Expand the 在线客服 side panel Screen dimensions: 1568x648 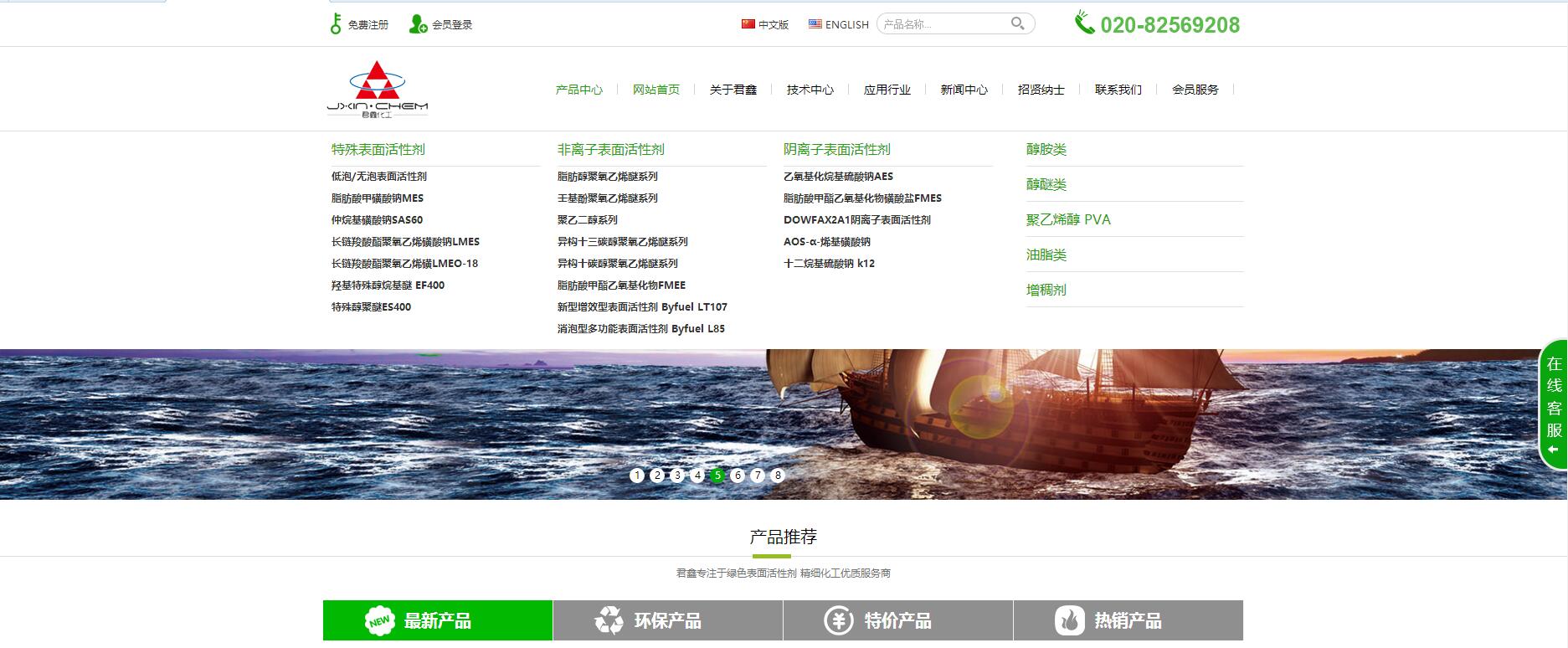1554,406
